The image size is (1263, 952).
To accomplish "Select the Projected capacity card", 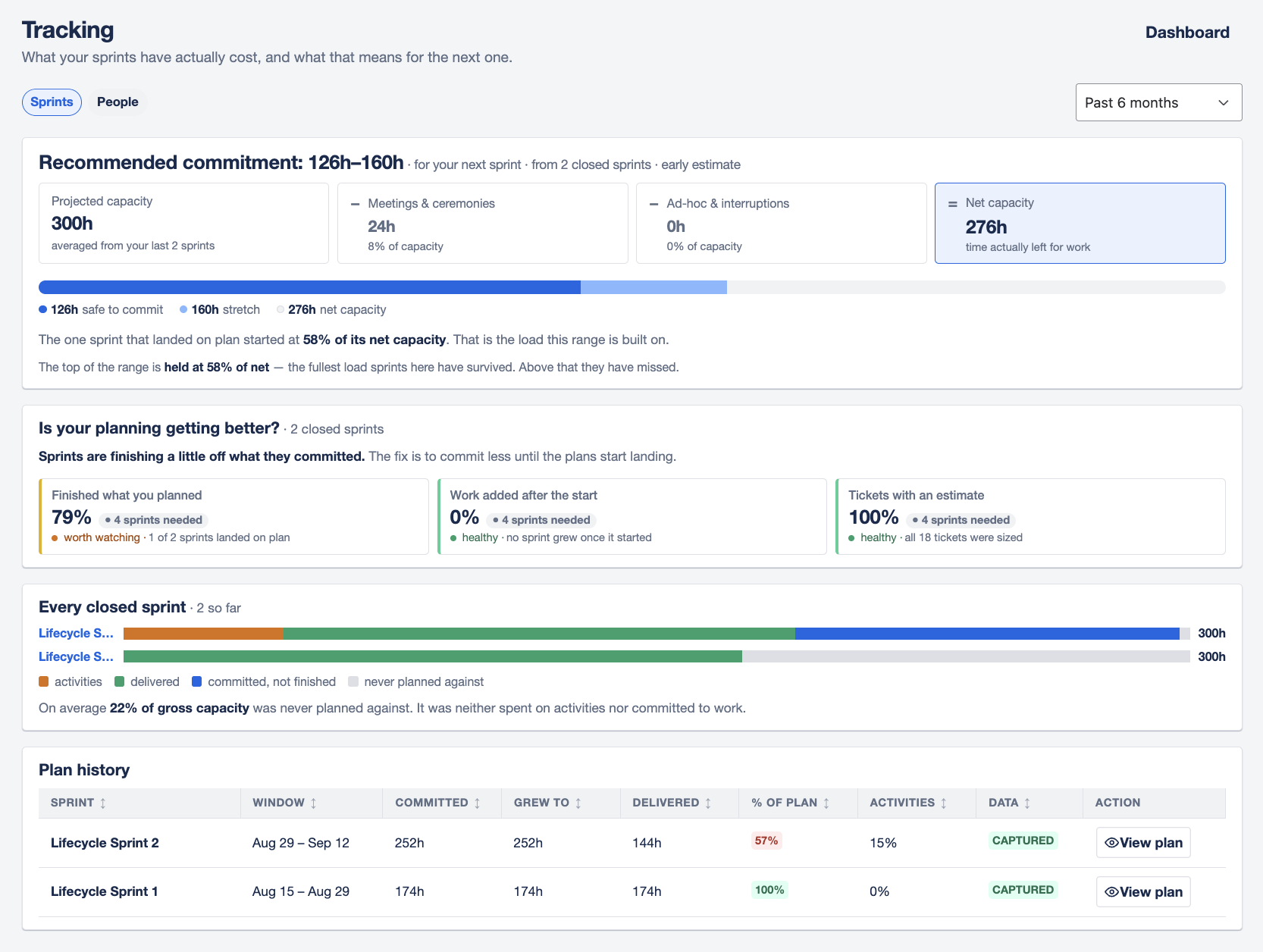I will pos(183,224).
